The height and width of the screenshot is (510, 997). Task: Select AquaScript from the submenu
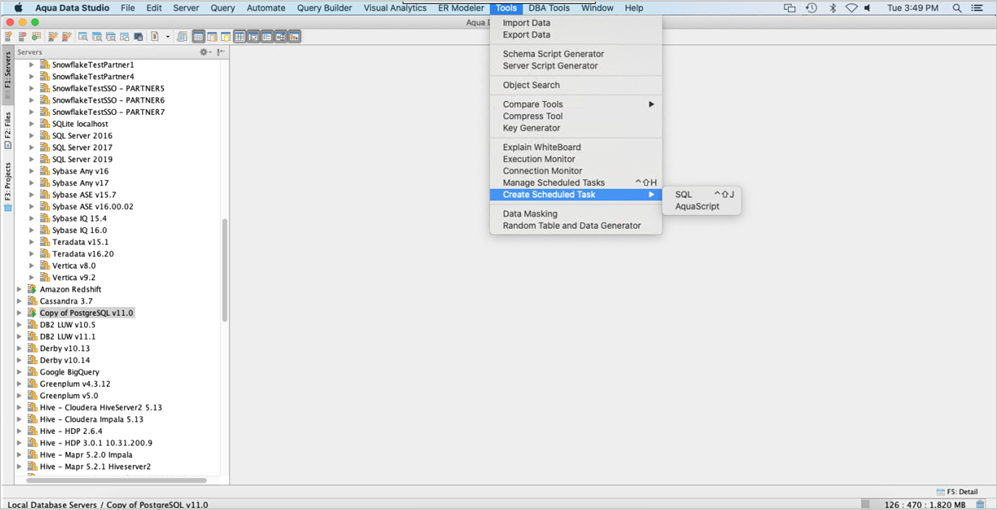click(x=701, y=207)
